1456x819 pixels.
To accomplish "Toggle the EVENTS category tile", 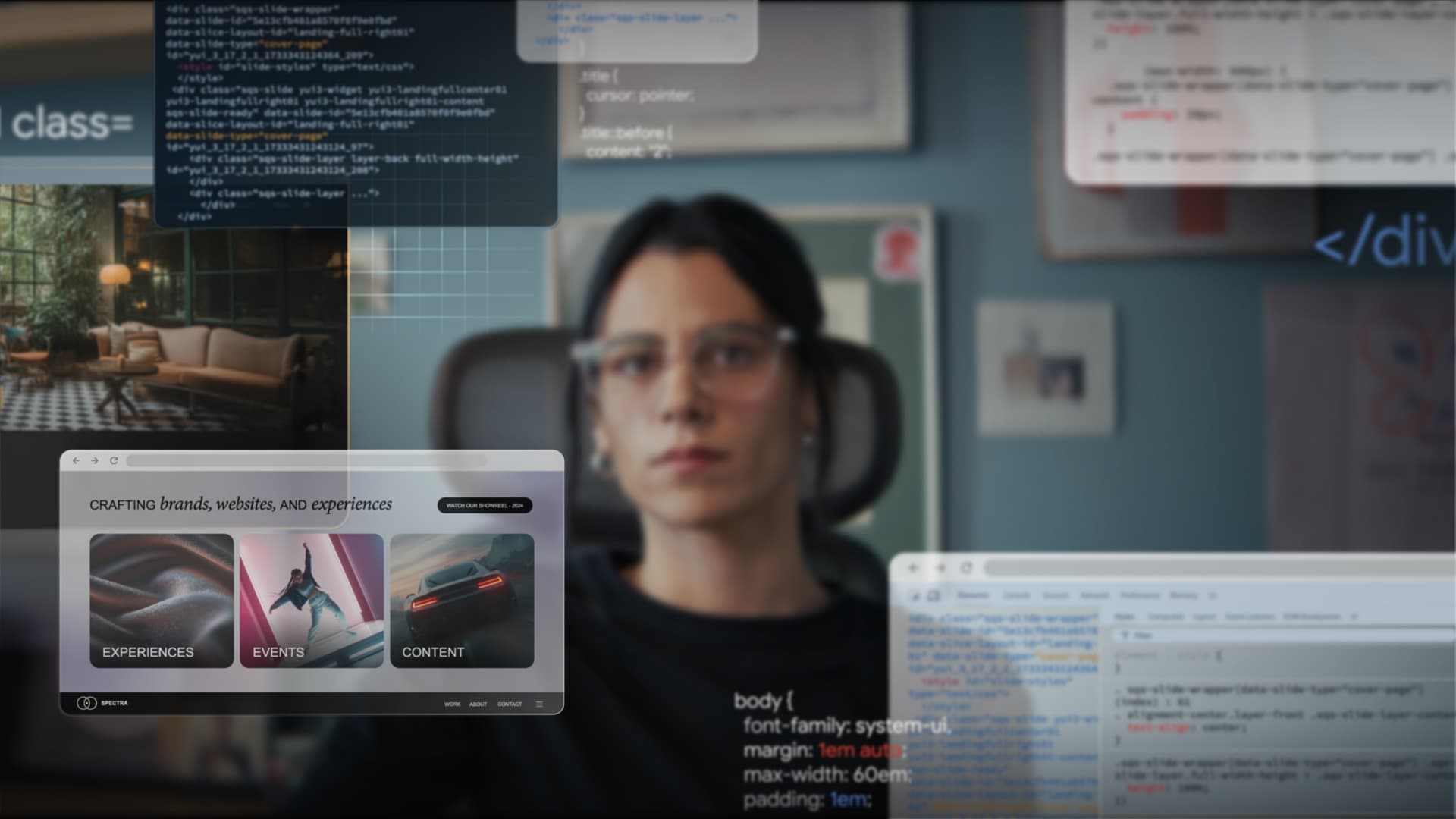I will click(311, 598).
